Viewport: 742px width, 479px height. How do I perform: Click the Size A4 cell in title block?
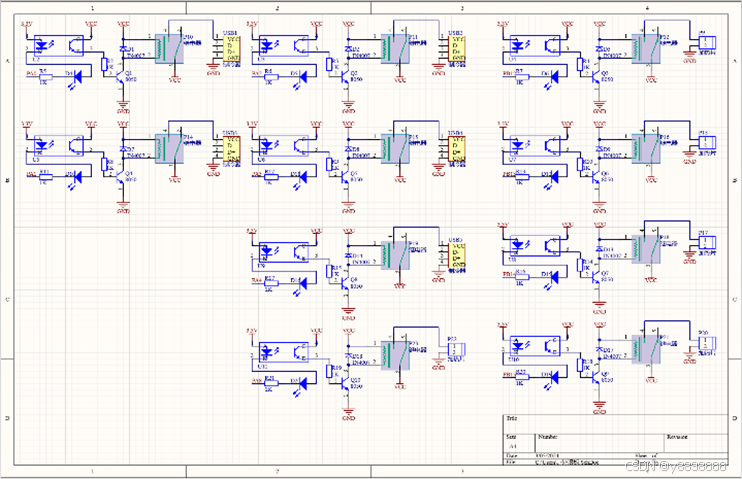519,443
